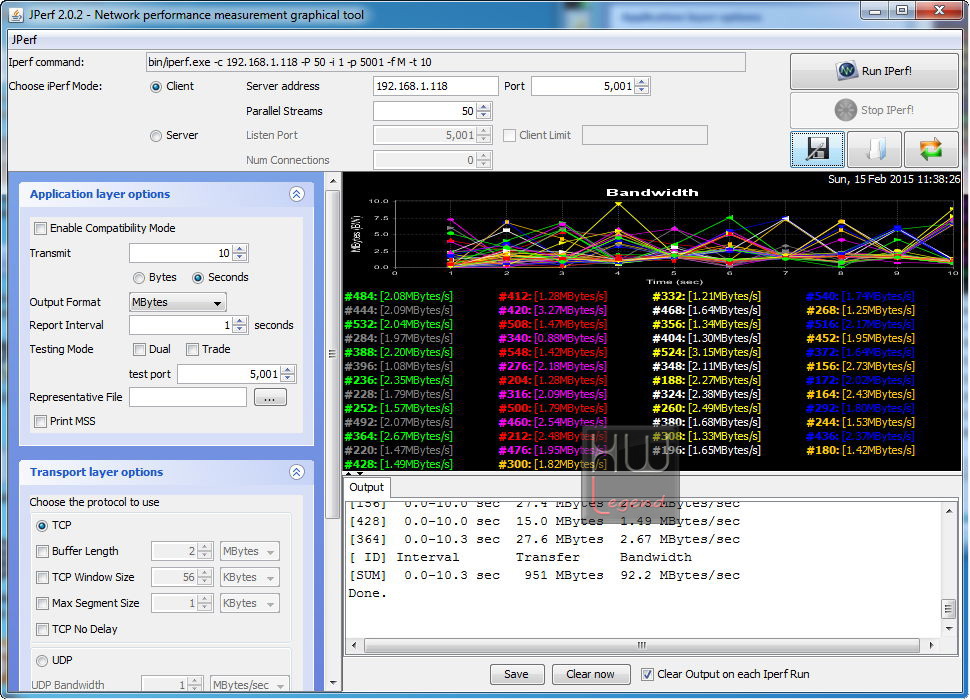Open the Output Format dropdown
This screenshot has width=970, height=700.
[178, 302]
